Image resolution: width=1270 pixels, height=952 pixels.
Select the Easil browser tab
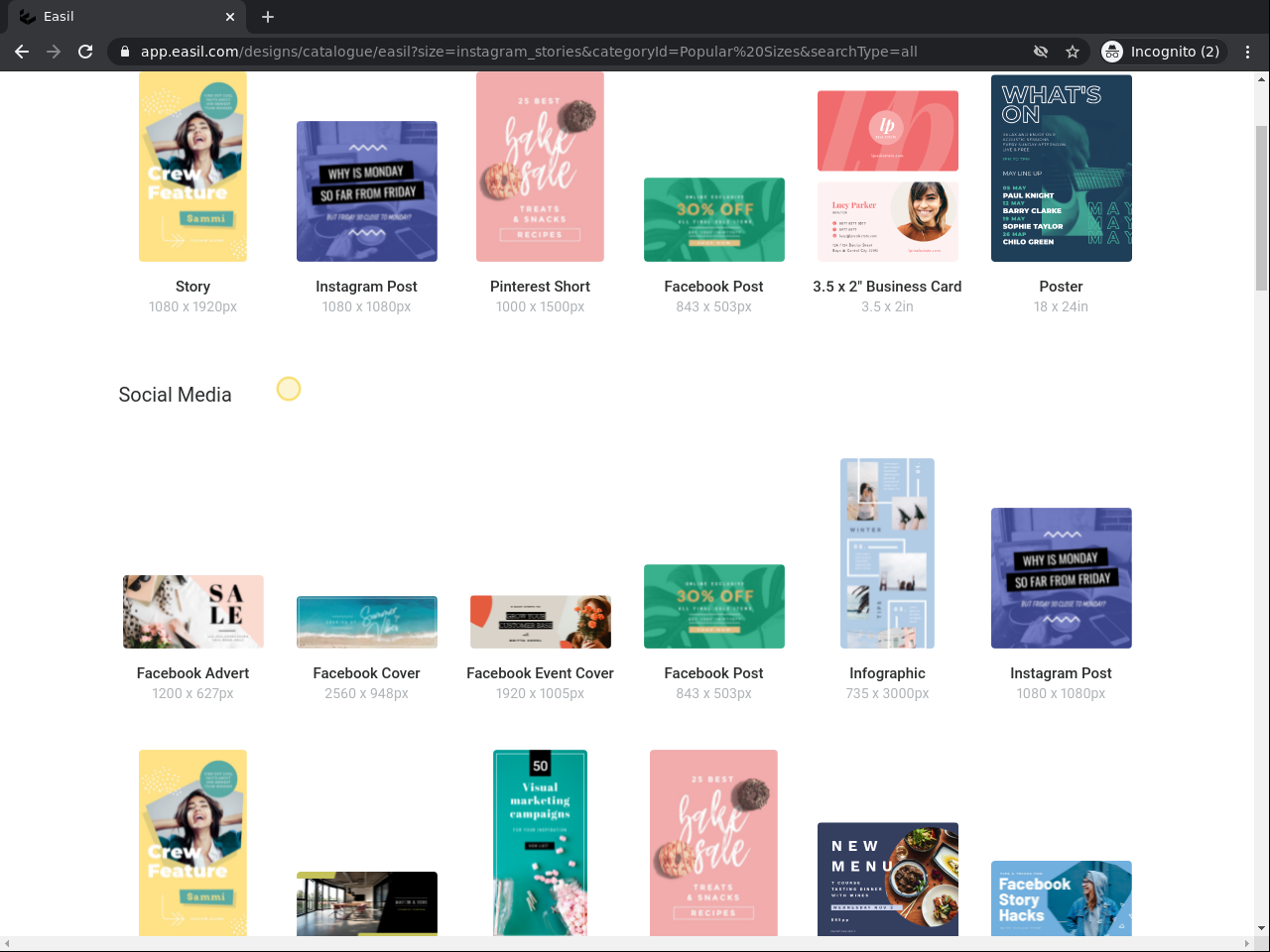pyautogui.click(x=127, y=17)
